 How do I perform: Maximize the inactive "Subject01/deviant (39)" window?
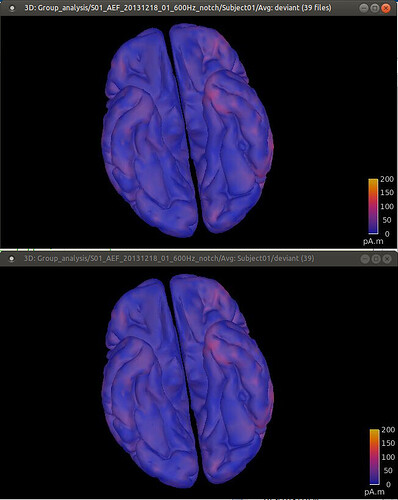(x=376, y=259)
